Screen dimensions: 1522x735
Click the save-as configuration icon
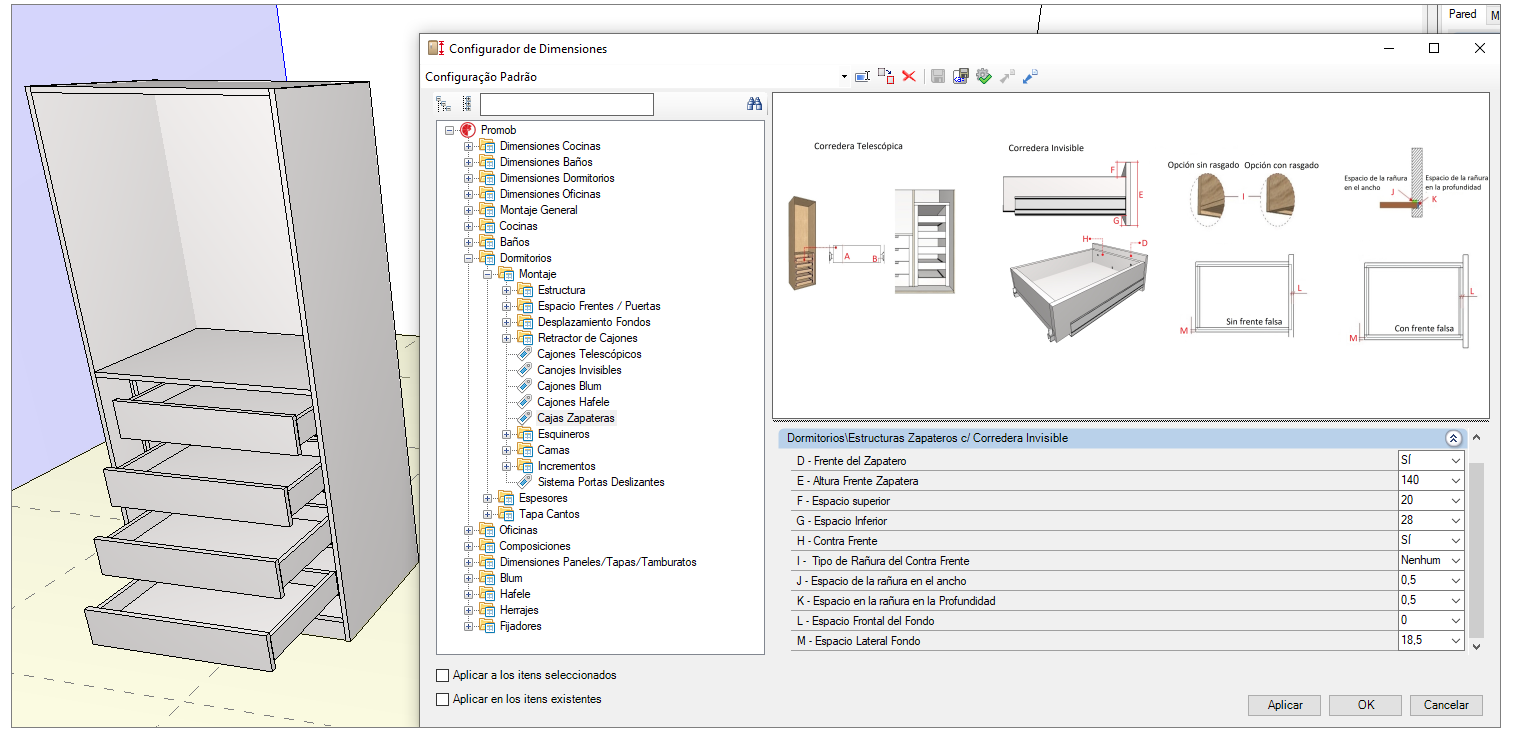(961, 76)
